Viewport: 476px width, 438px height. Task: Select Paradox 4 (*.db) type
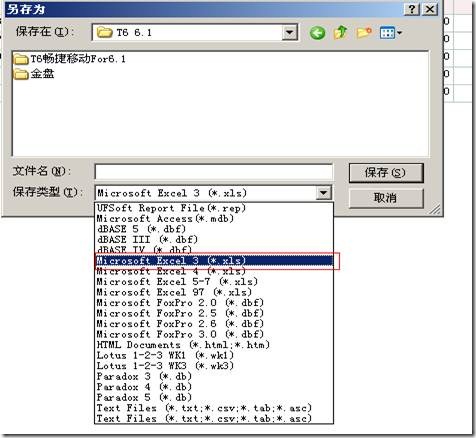point(214,387)
